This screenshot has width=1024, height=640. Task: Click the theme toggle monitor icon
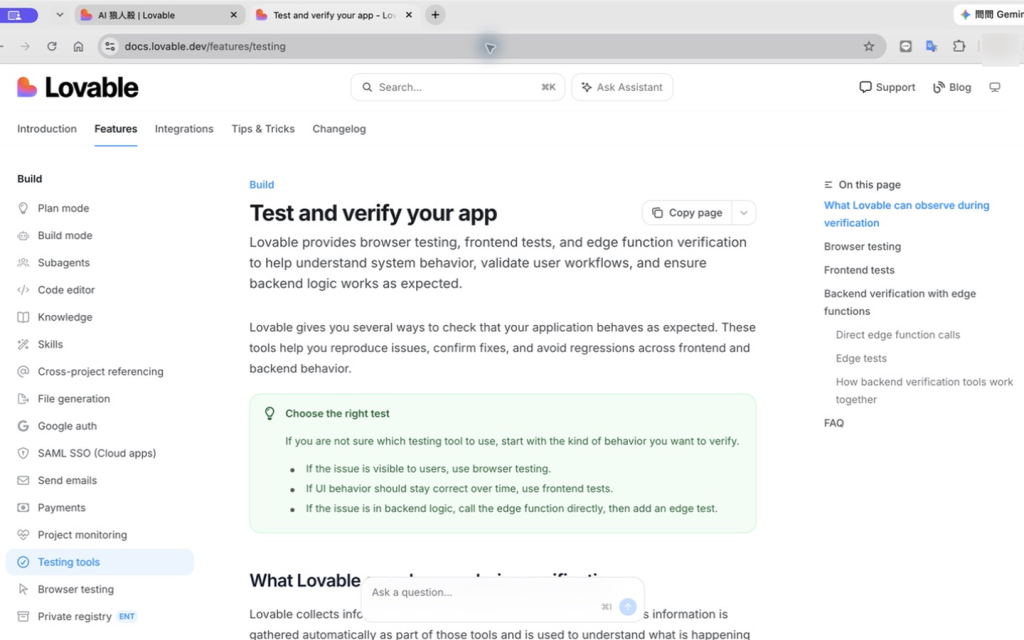click(995, 87)
